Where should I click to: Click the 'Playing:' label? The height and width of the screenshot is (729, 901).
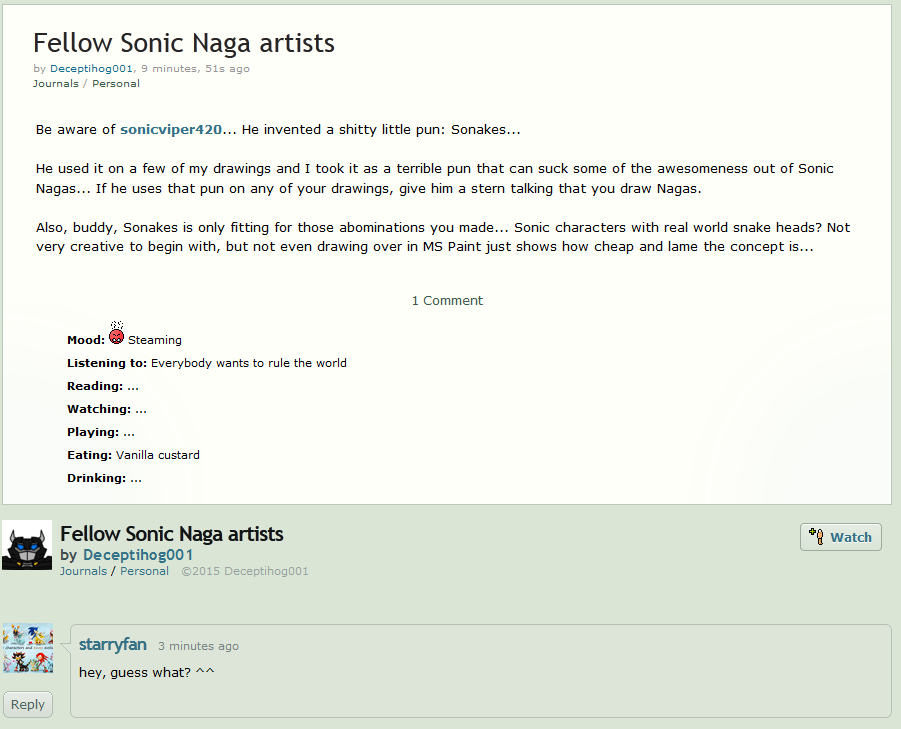[x=93, y=432]
